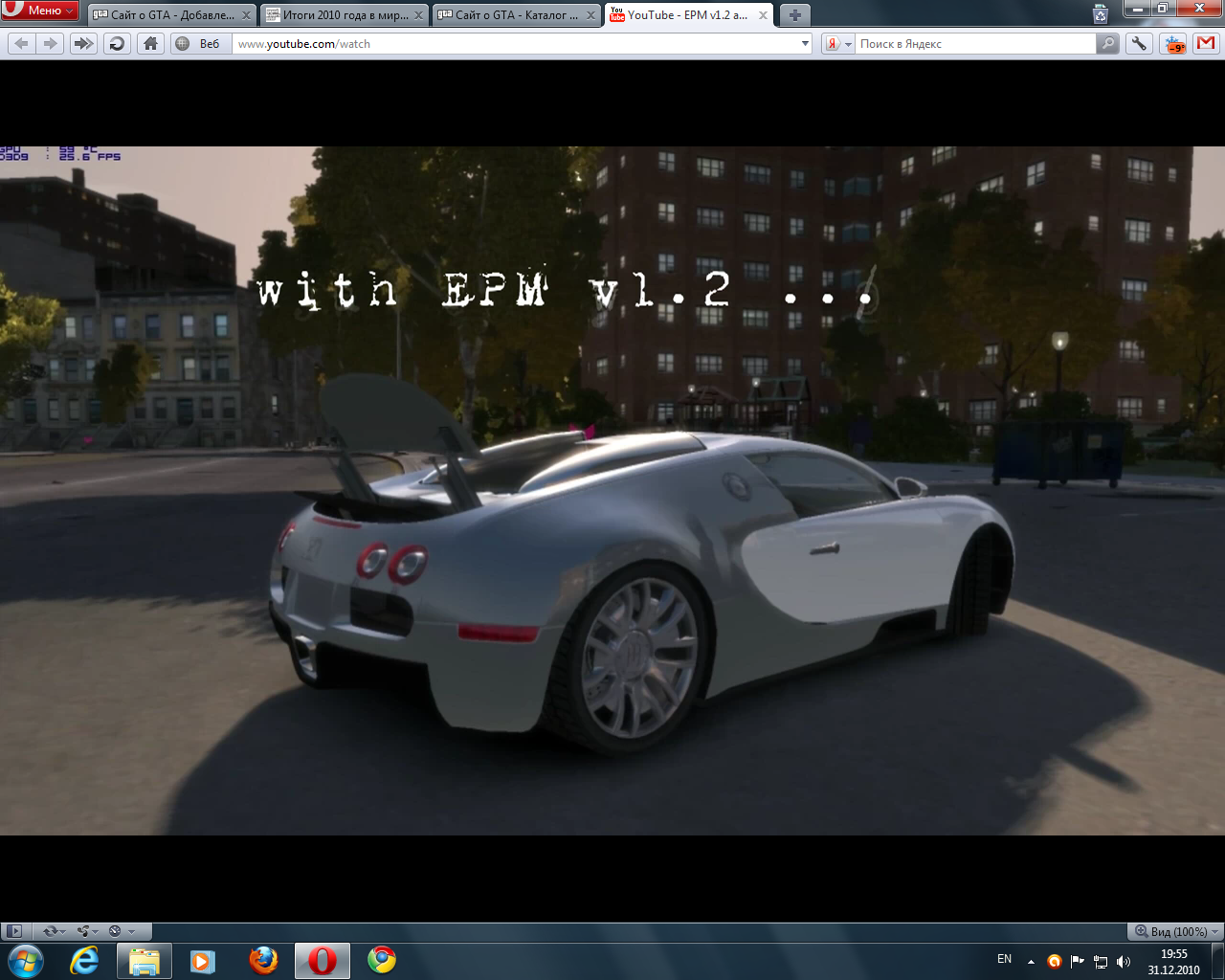This screenshot has height=980, width=1225.
Task: Open the Yandex search engine selector
Action: [x=838, y=44]
